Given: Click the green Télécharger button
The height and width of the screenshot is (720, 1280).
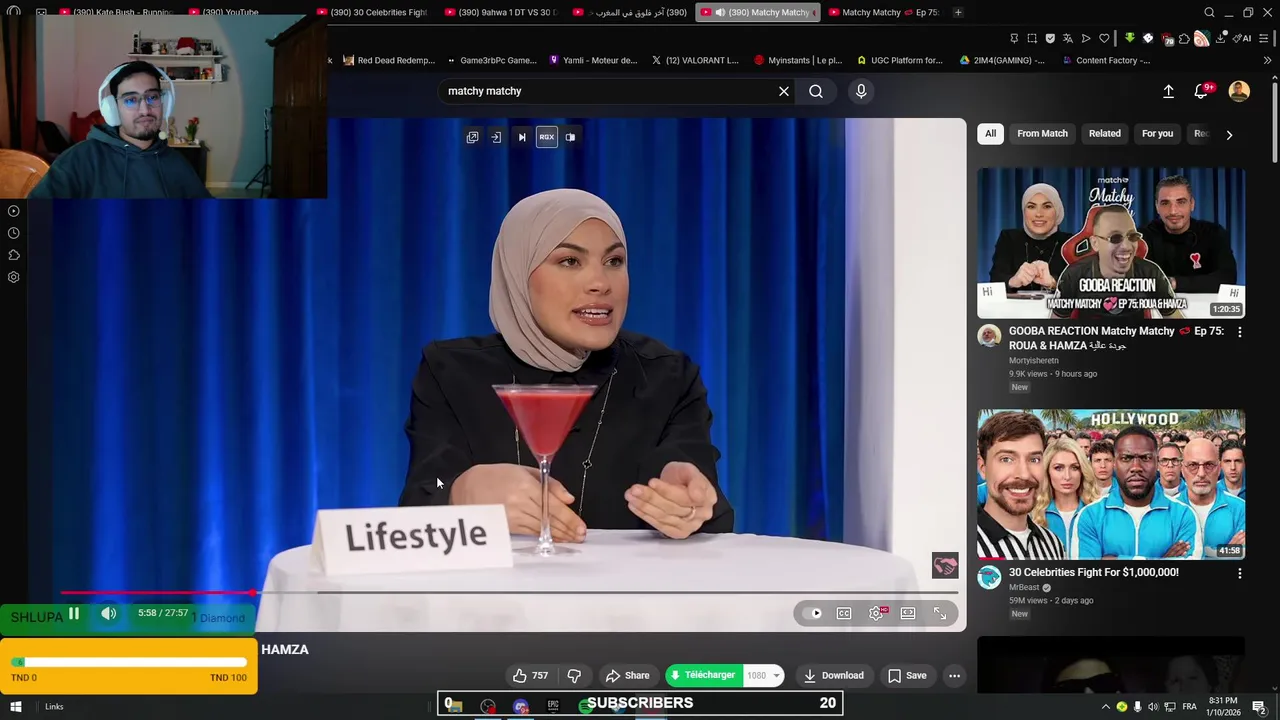Looking at the screenshot, I should [x=704, y=676].
